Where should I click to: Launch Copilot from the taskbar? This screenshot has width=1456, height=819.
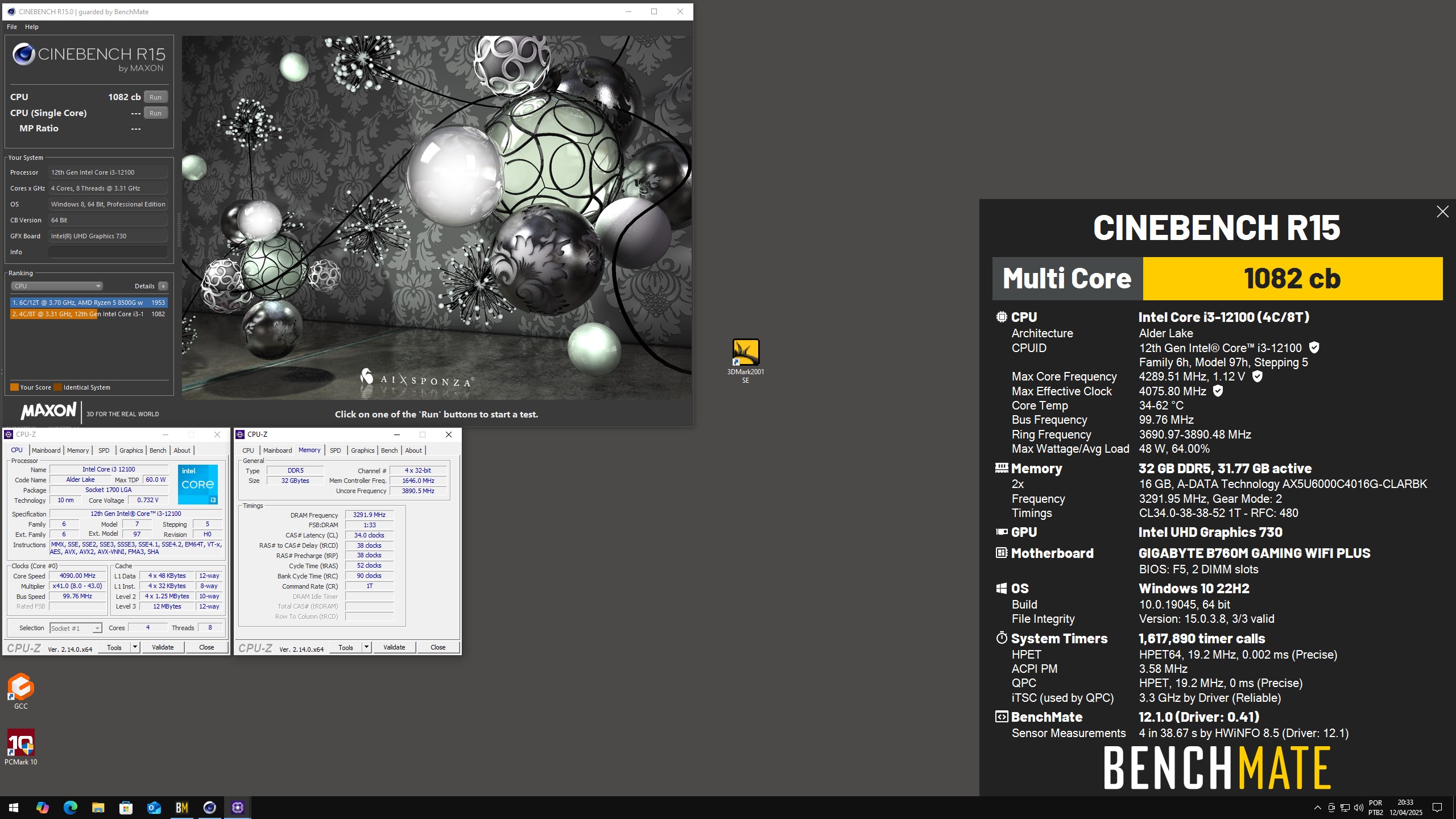(x=42, y=808)
